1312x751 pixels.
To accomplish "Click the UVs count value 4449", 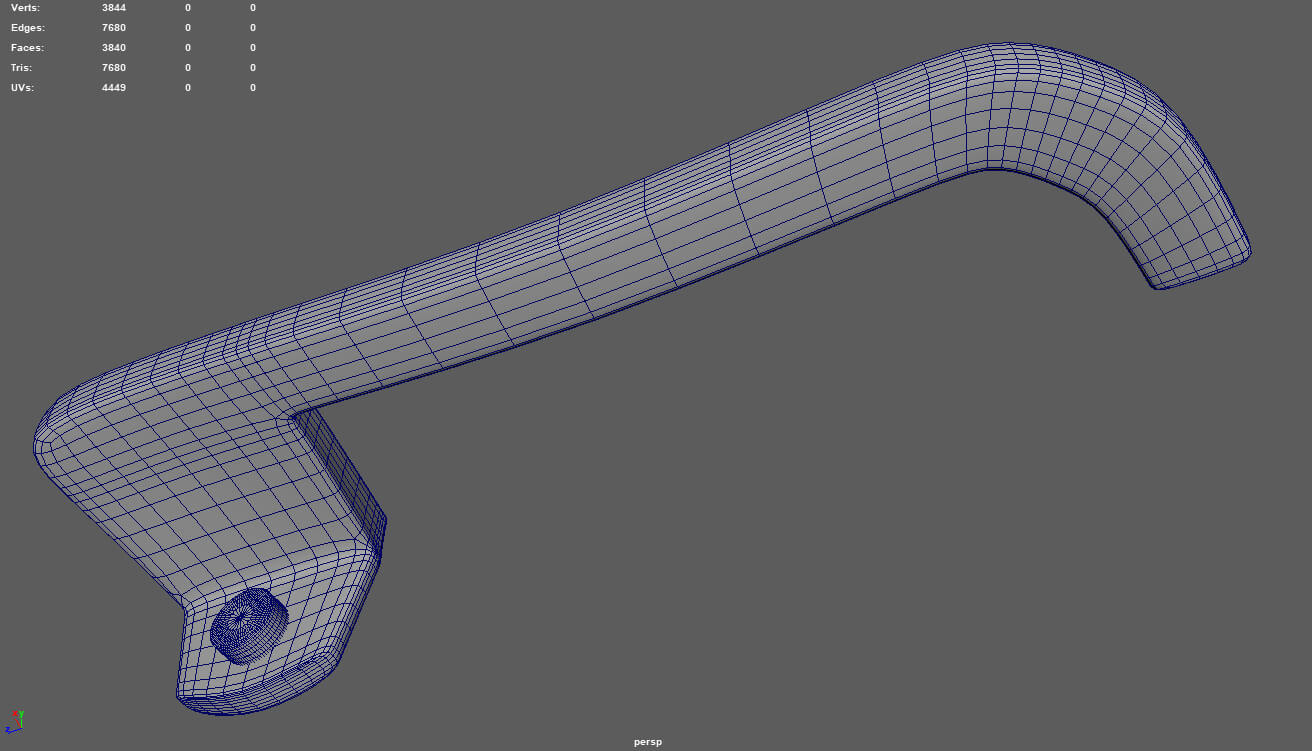I will (114, 88).
